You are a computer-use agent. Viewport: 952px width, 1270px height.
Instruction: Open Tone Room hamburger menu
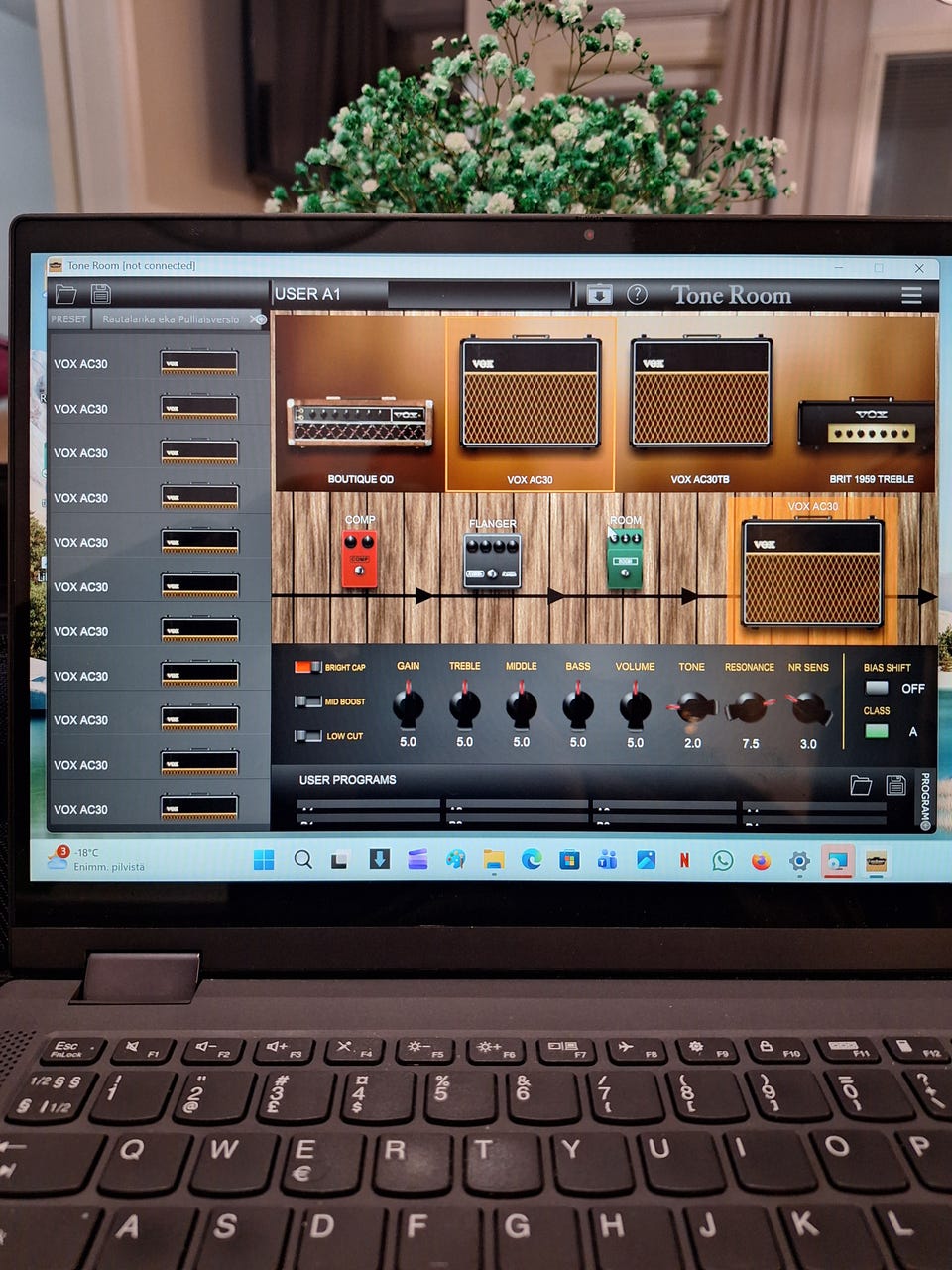(911, 295)
